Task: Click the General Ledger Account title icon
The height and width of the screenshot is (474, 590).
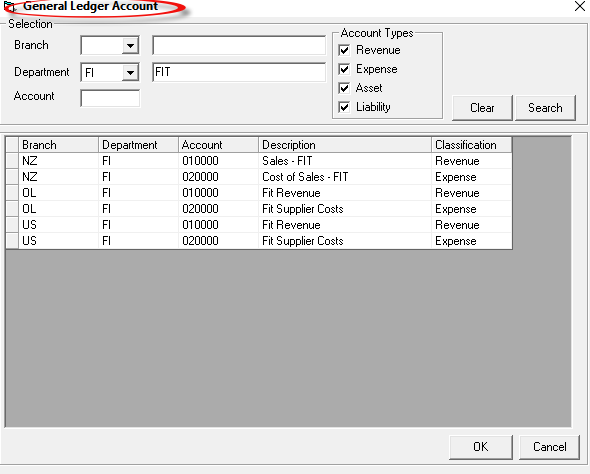Action: (9, 6)
